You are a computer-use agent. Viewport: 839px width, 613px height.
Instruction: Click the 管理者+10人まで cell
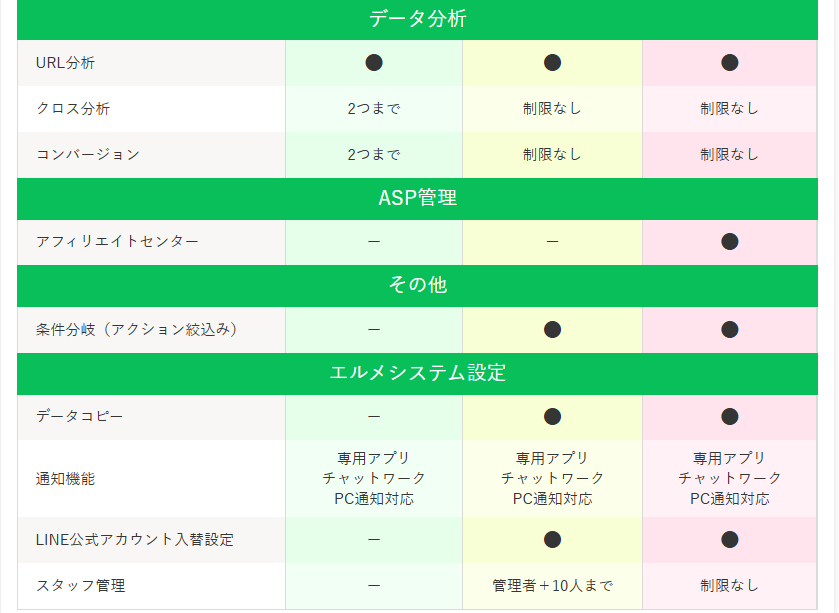(x=552, y=586)
